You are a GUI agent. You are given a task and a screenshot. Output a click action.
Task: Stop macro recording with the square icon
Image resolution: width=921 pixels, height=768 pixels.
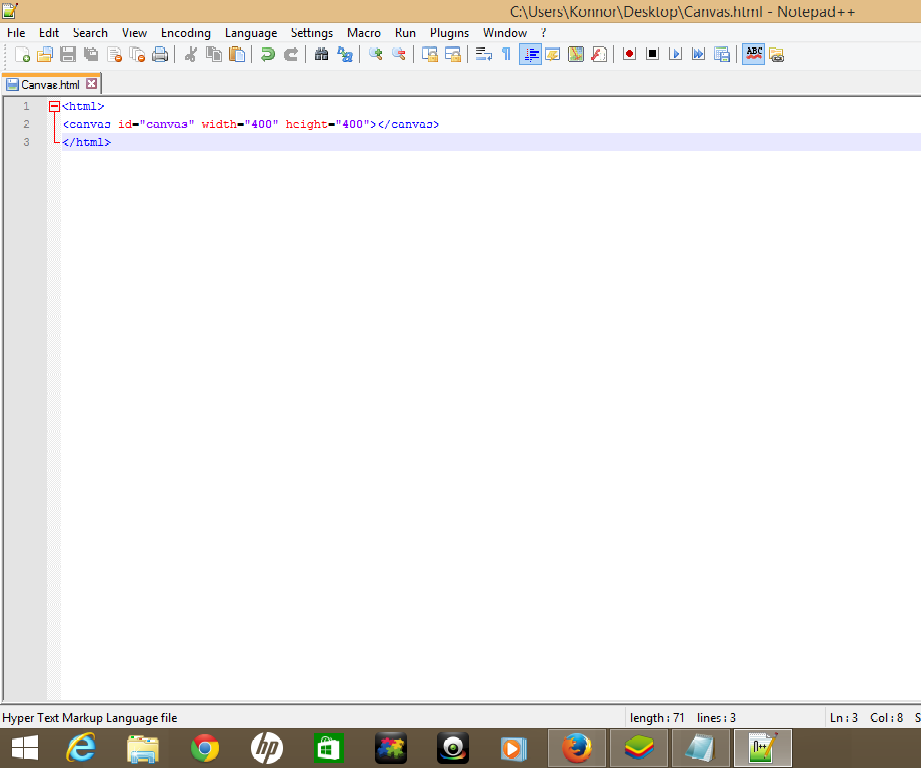click(x=652, y=55)
